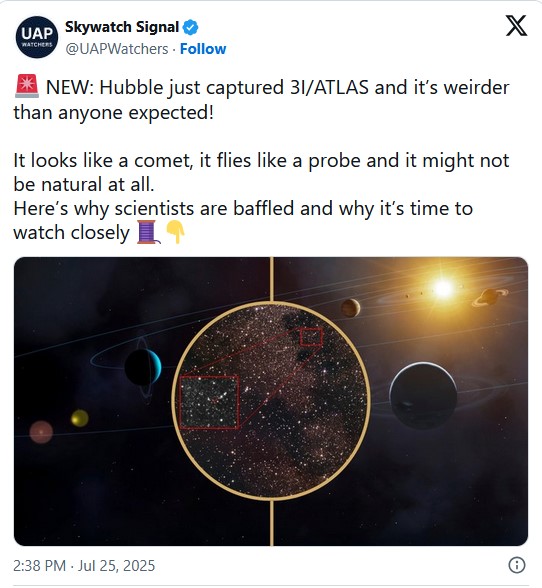Open the X logo icon

click(516, 26)
